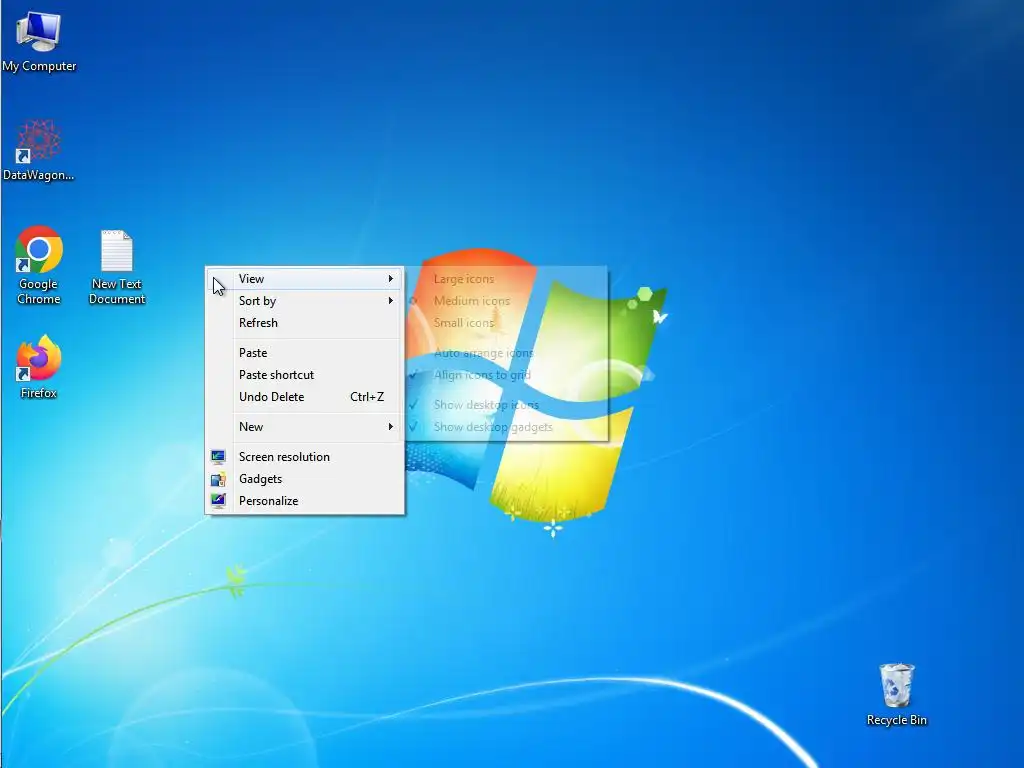
Task: Click the Personalize menu icon
Action: point(218,501)
